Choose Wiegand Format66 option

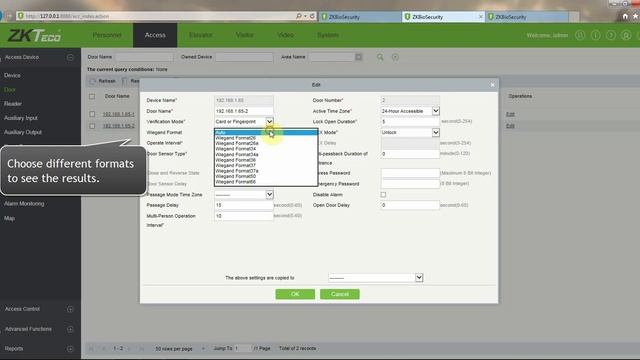266,182
